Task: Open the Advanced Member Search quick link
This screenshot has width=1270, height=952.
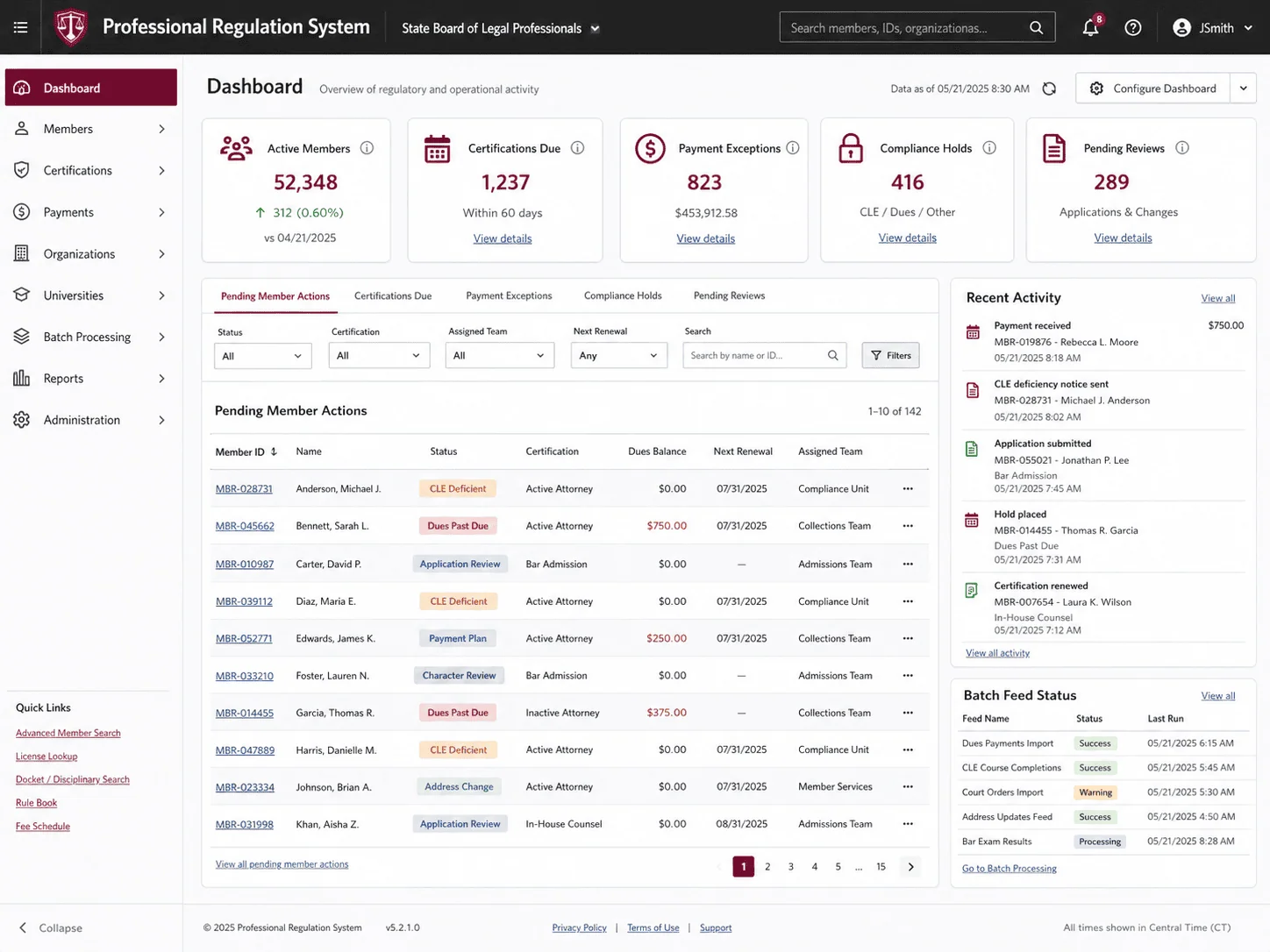Action: click(68, 733)
